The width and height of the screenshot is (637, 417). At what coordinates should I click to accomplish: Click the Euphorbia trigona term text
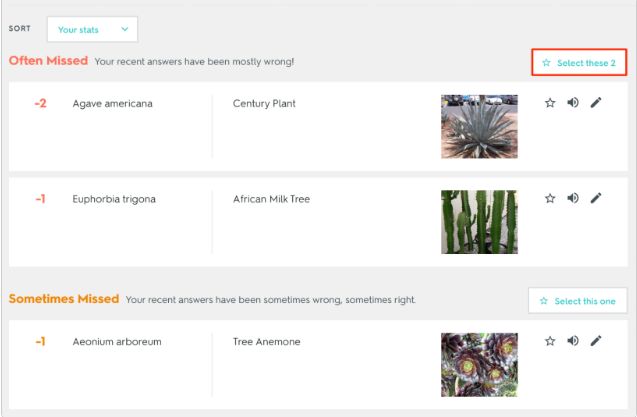click(x=114, y=199)
